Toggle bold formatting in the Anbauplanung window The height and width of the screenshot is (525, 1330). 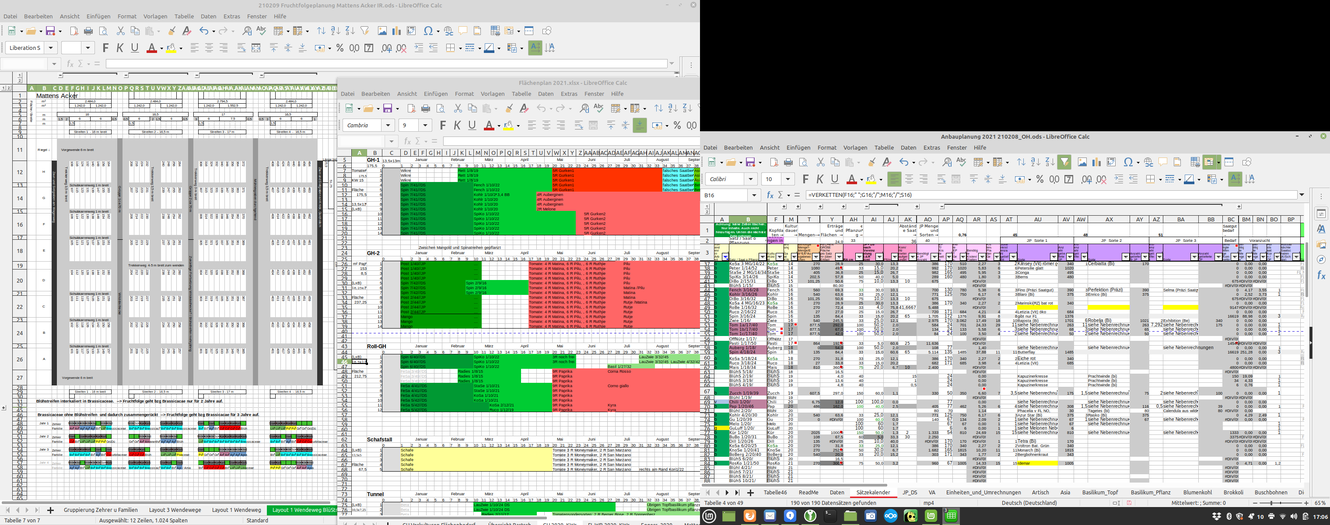point(806,179)
